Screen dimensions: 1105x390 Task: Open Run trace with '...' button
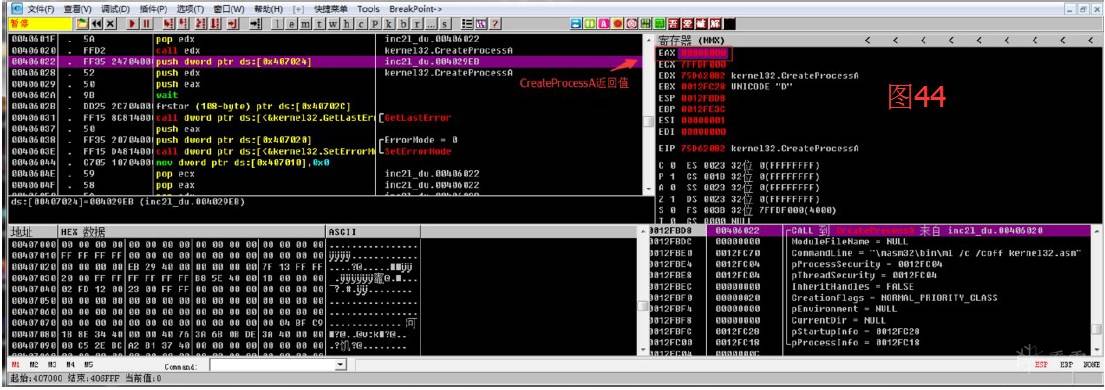[x=430, y=23]
